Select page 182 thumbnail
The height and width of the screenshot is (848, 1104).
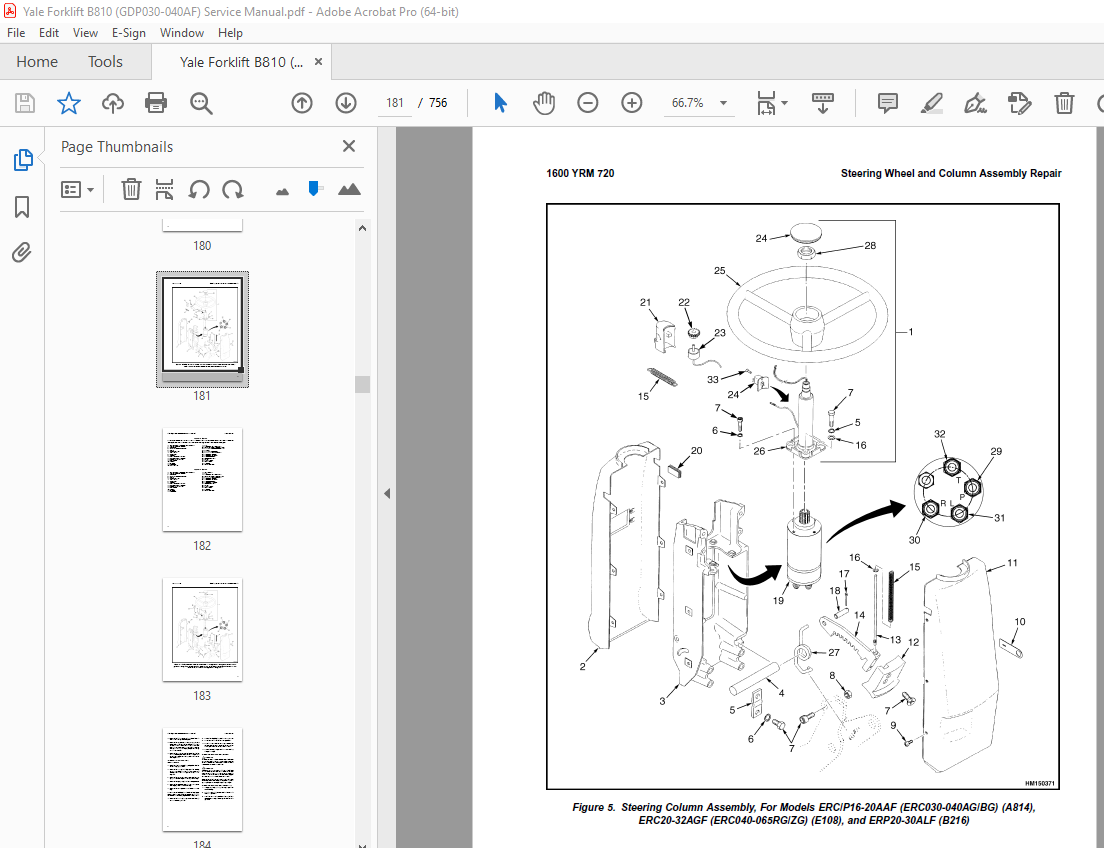(202, 480)
